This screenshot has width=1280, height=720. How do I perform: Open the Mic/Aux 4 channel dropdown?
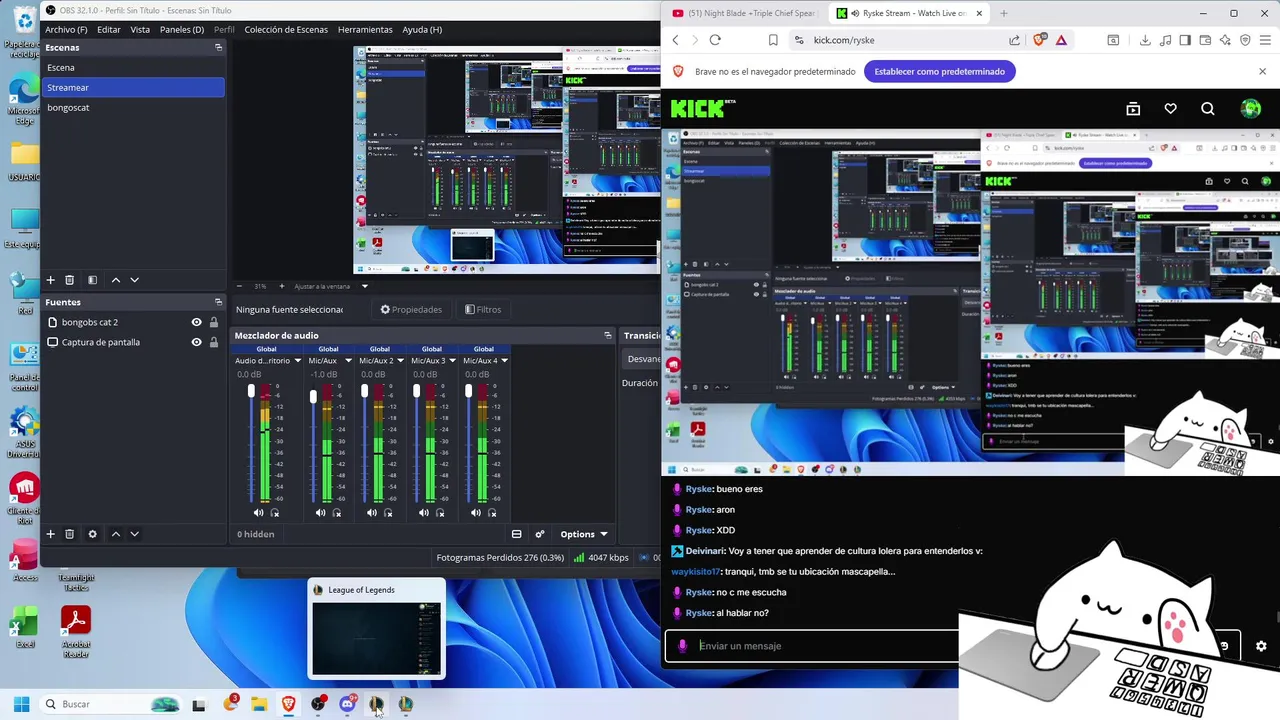505,361
